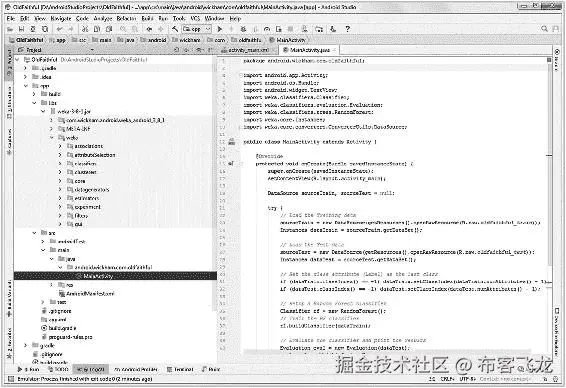Screen dimensions: 566x388
Task: Click the wickham breadcrumb
Action: tap(187, 40)
